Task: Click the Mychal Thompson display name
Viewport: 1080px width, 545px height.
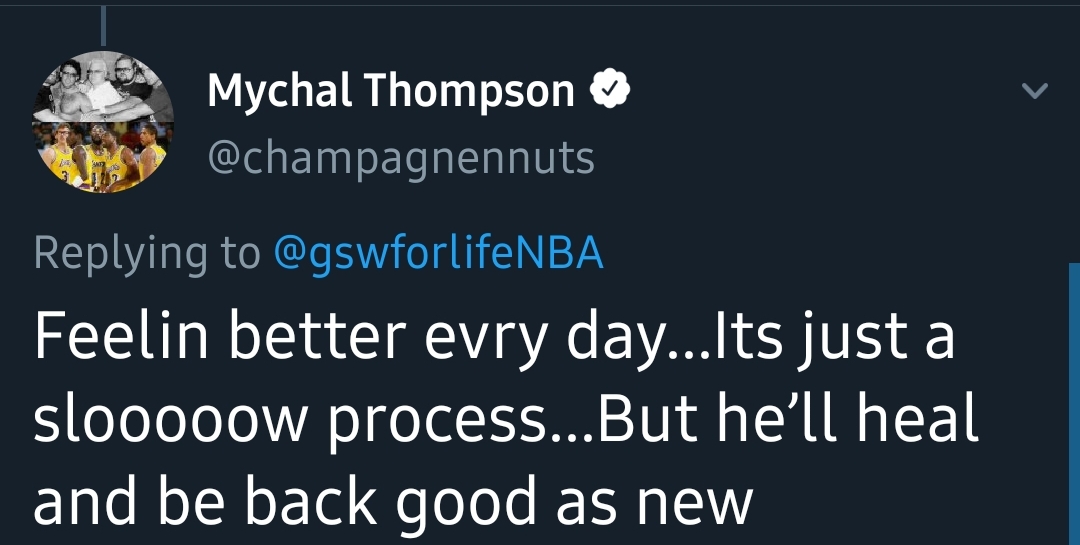Action: click(x=390, y=92)
